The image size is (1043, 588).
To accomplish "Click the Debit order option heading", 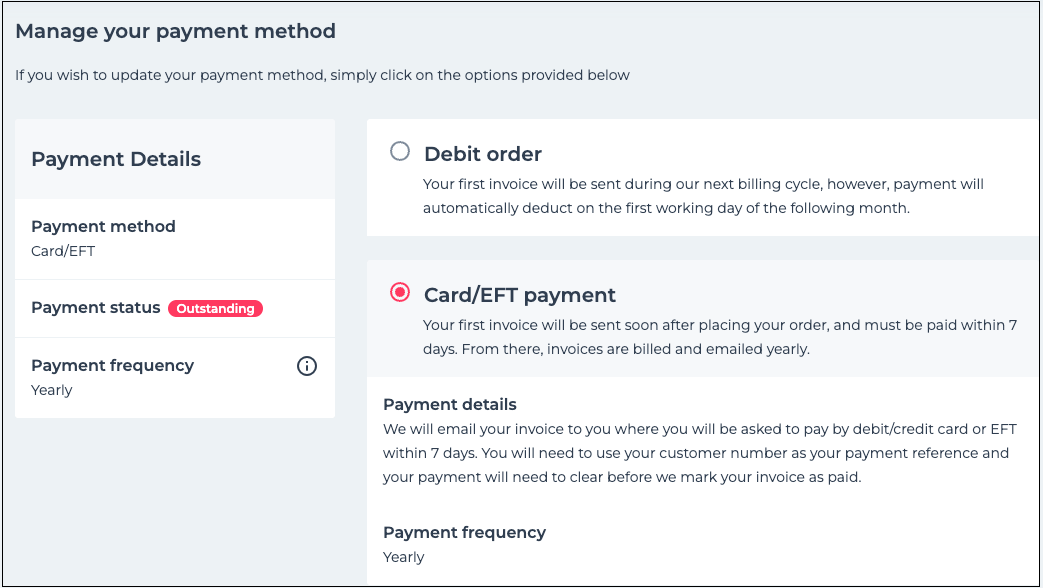I will [x=483, y=154].
